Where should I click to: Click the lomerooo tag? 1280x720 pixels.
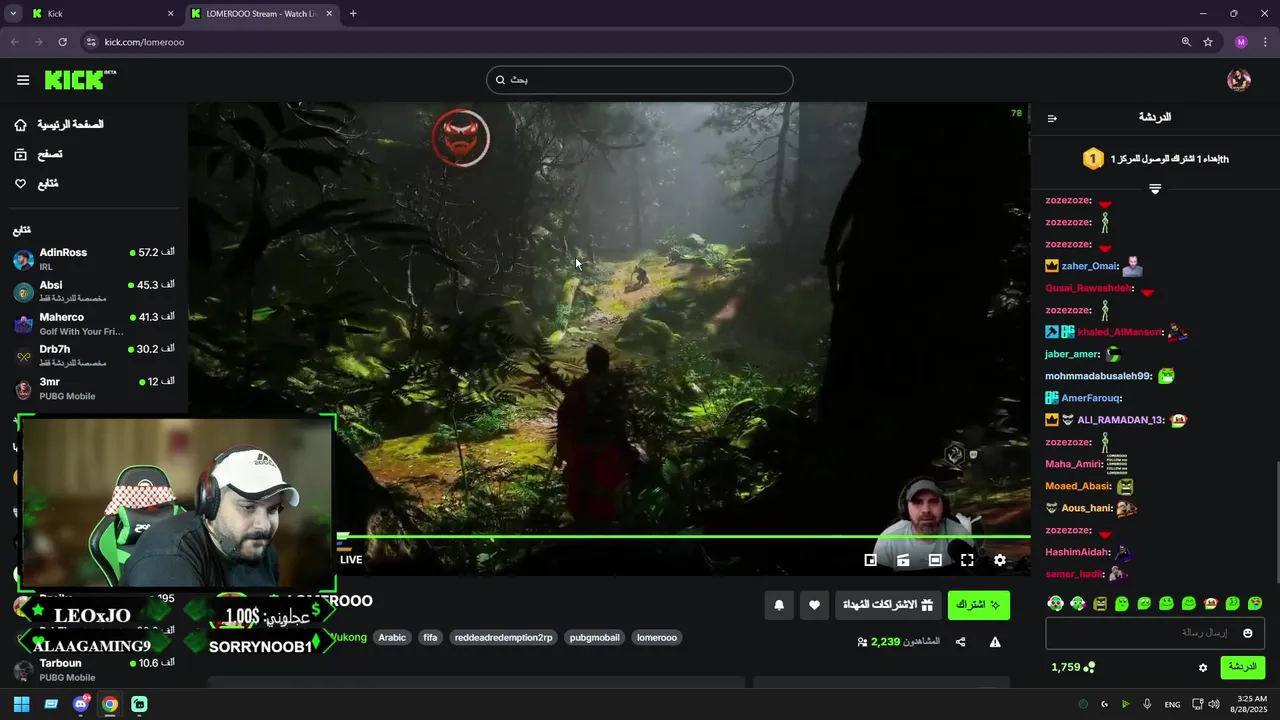[657, 638]
